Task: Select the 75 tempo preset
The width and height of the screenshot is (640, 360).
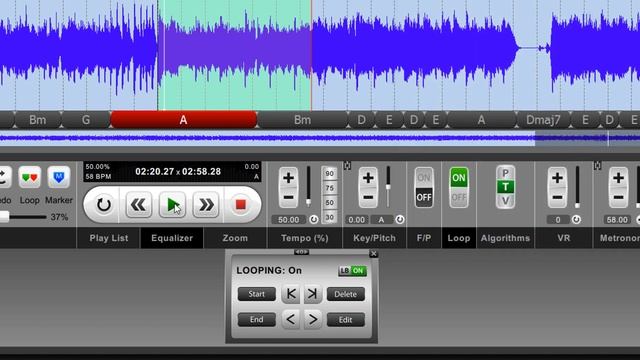Action: point(329,188)
